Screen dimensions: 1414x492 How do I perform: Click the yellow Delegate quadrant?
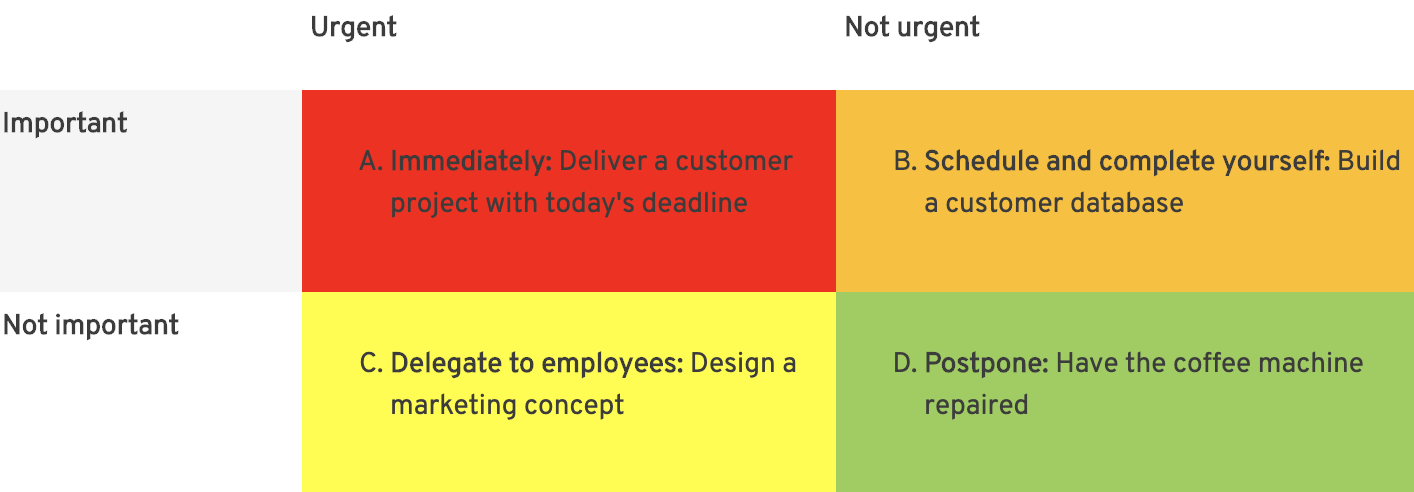[568, 392]
